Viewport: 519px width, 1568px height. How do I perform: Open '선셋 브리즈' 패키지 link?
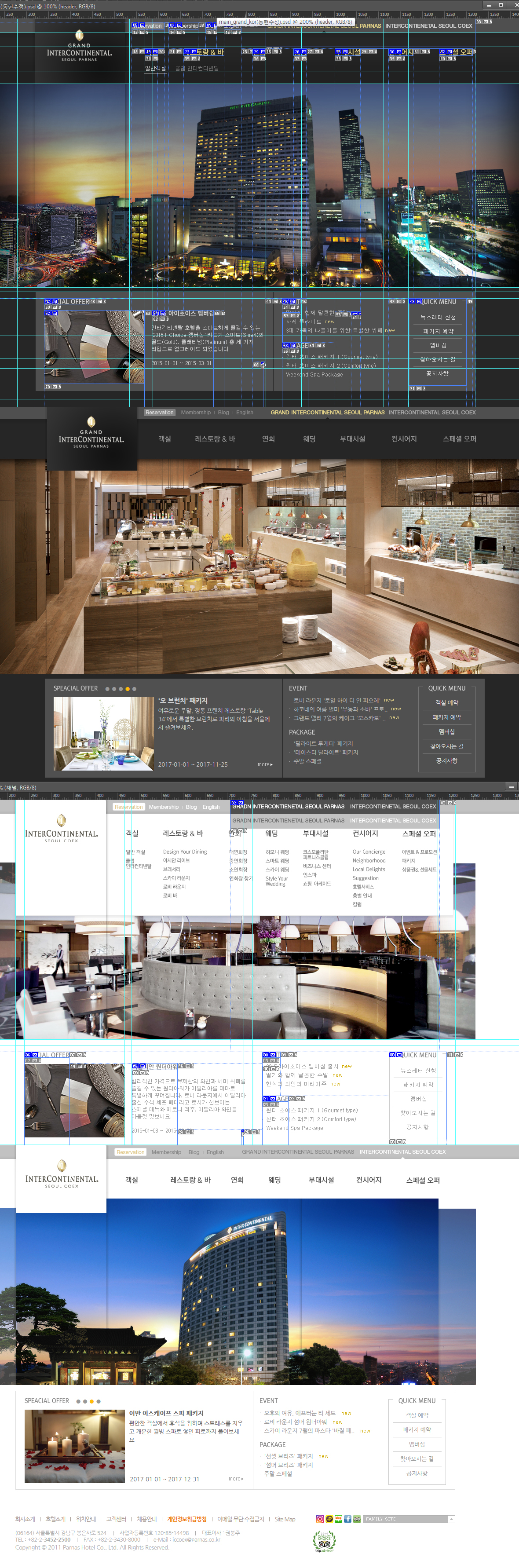tap(289, 1457)
